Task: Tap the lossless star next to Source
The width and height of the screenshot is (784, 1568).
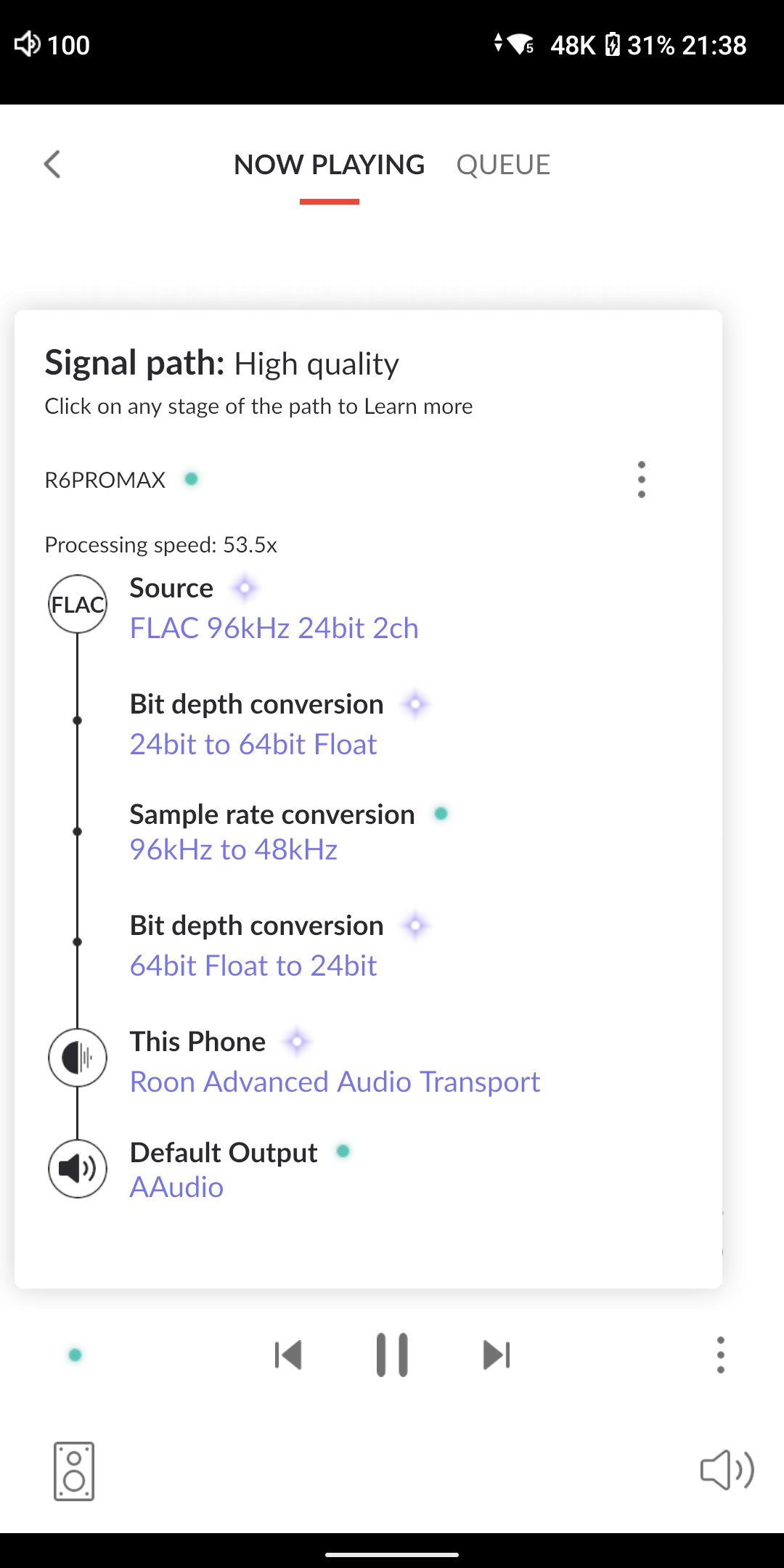Action: pyautogui.click(x=245, y=588)
